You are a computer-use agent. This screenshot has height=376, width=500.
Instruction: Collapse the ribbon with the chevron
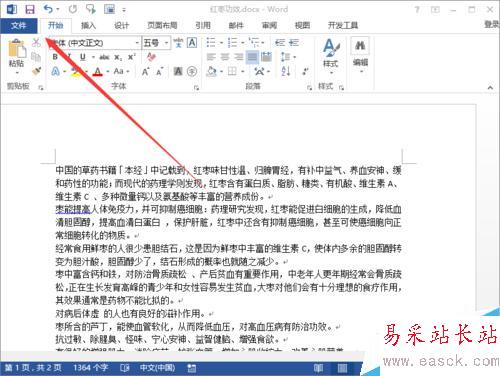(x=490, y=88)
